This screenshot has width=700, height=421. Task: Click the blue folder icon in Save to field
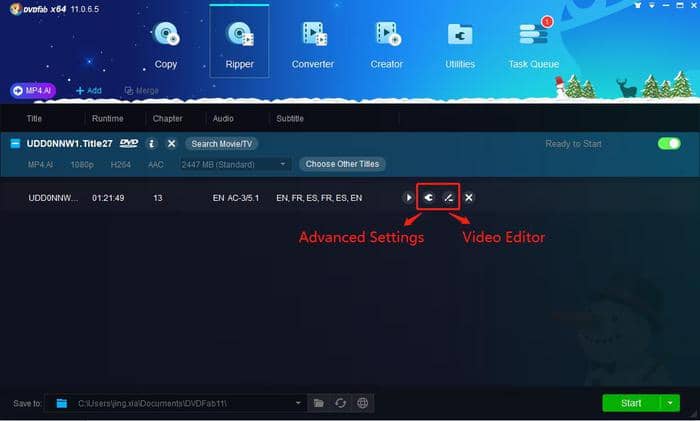pyautogui.click(x=62, y=403)
